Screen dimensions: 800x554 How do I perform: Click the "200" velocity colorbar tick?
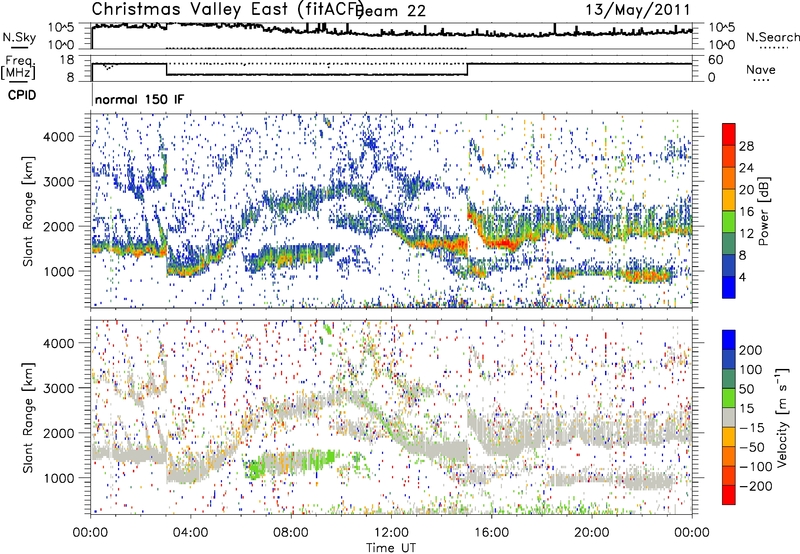751,350
